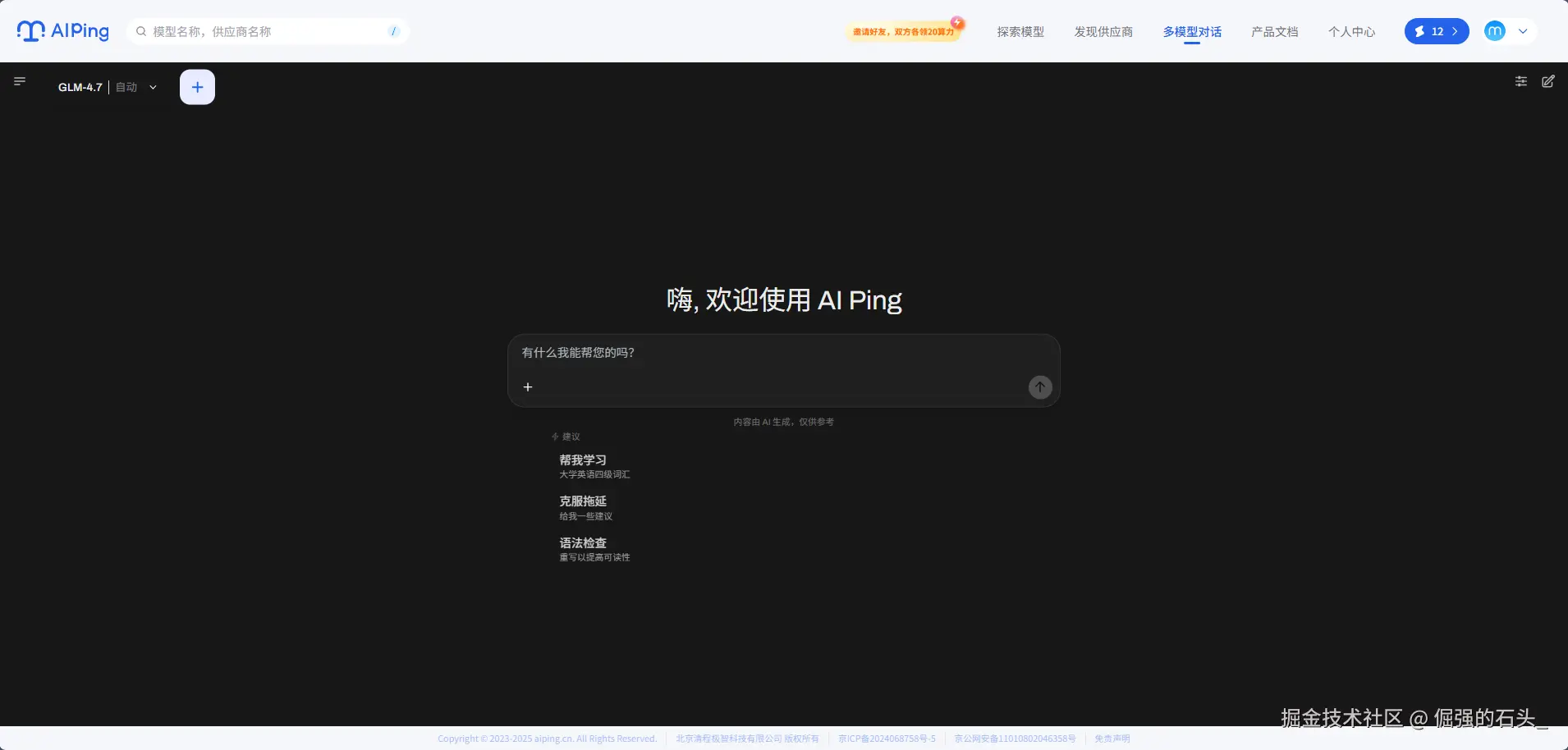
Task: Expand the account menu chevron
Action: point(1523,31)
